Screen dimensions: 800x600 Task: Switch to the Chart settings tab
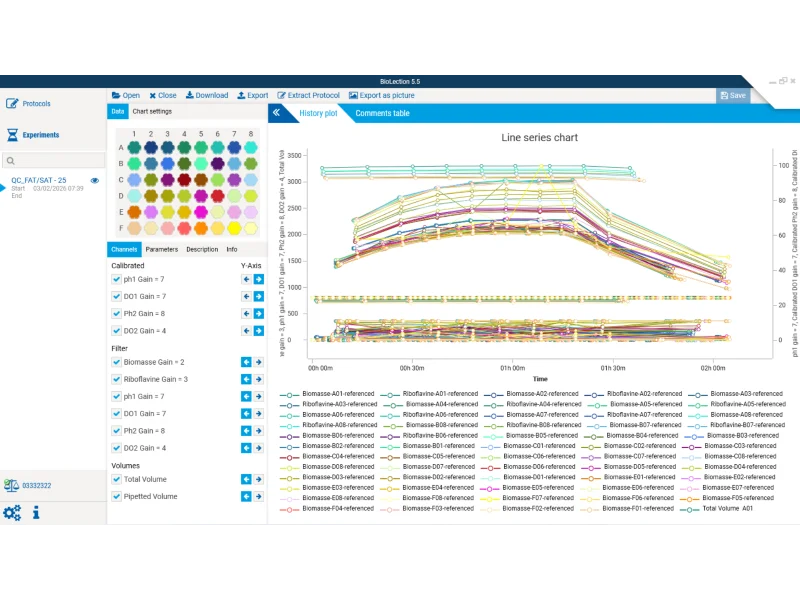coord(152,111)
